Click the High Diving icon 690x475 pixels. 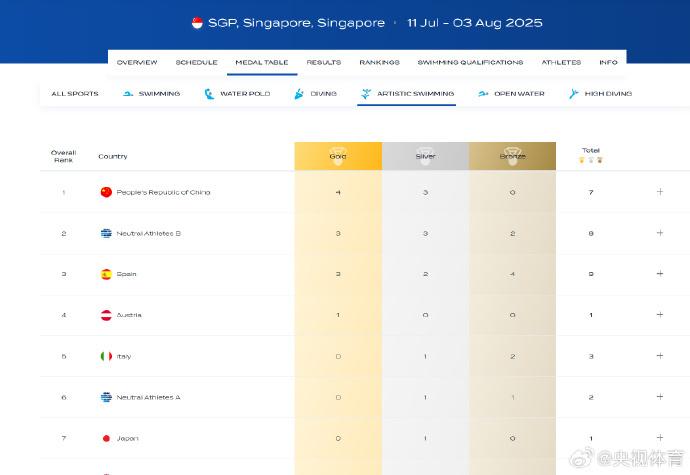[573, 94]
